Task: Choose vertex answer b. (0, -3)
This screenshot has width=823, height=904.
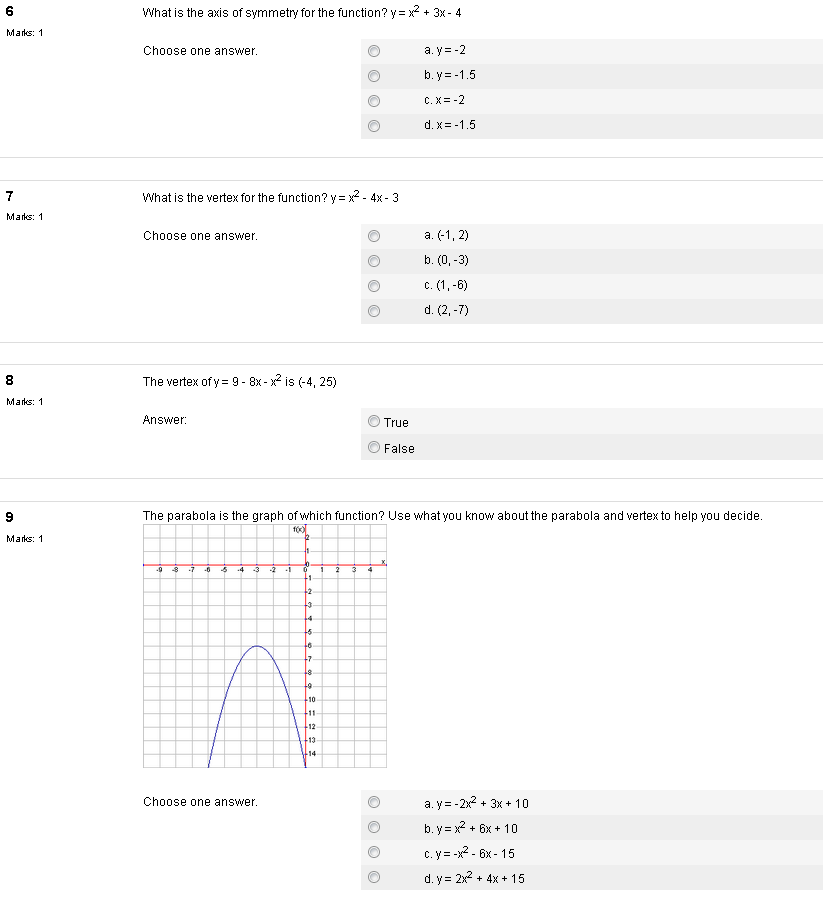Action: (374, 260)
